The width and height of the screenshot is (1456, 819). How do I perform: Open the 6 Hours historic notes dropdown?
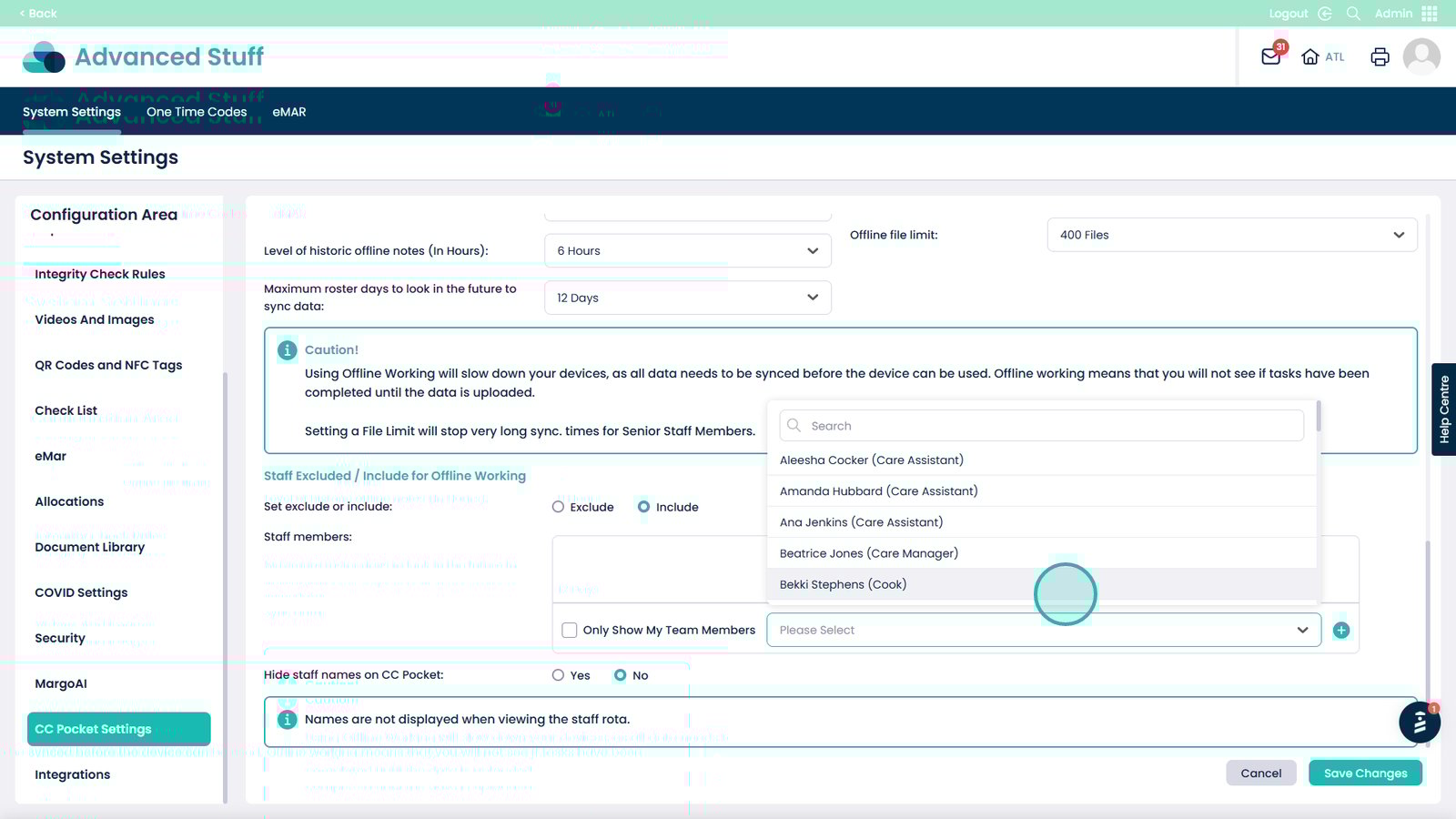(x=687, y=251)
